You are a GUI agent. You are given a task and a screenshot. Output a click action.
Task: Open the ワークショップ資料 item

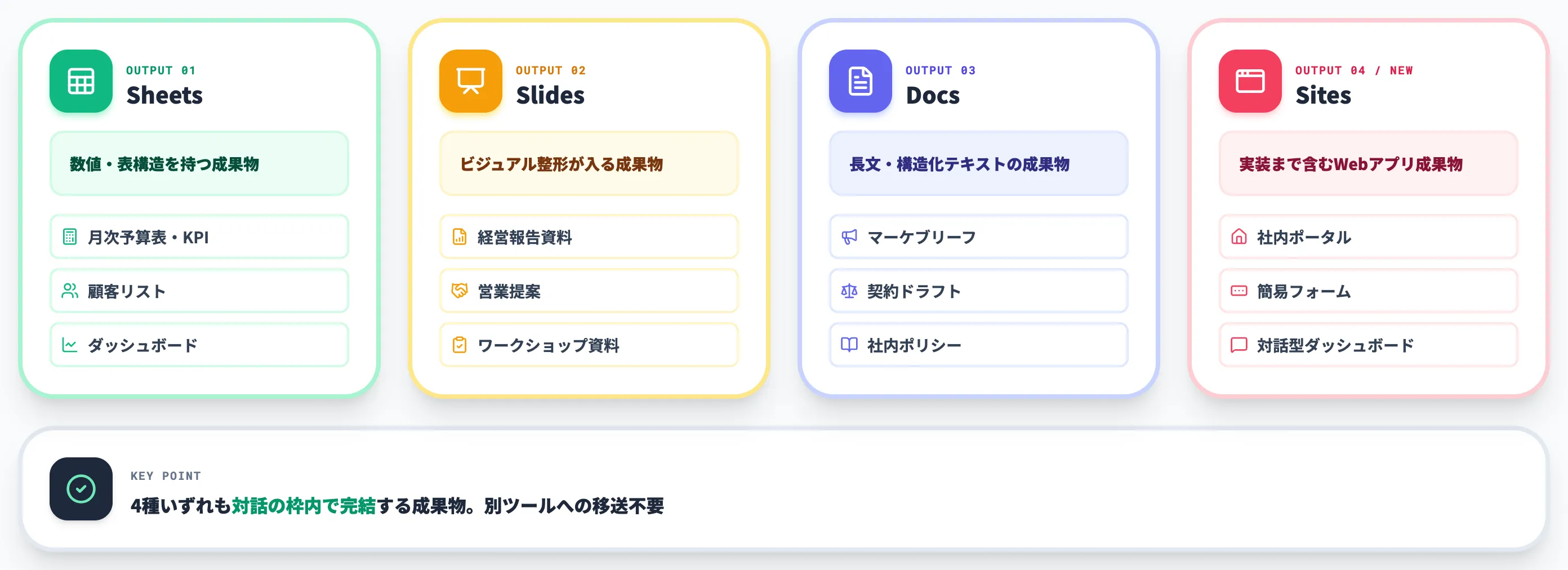coord(589,345)
